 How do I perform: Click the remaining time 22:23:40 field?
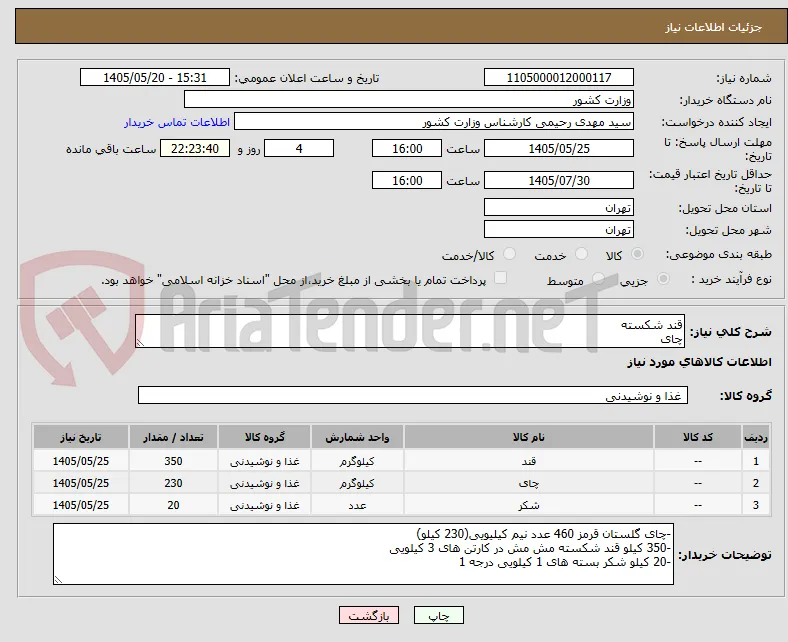click(x=194, y=149)
